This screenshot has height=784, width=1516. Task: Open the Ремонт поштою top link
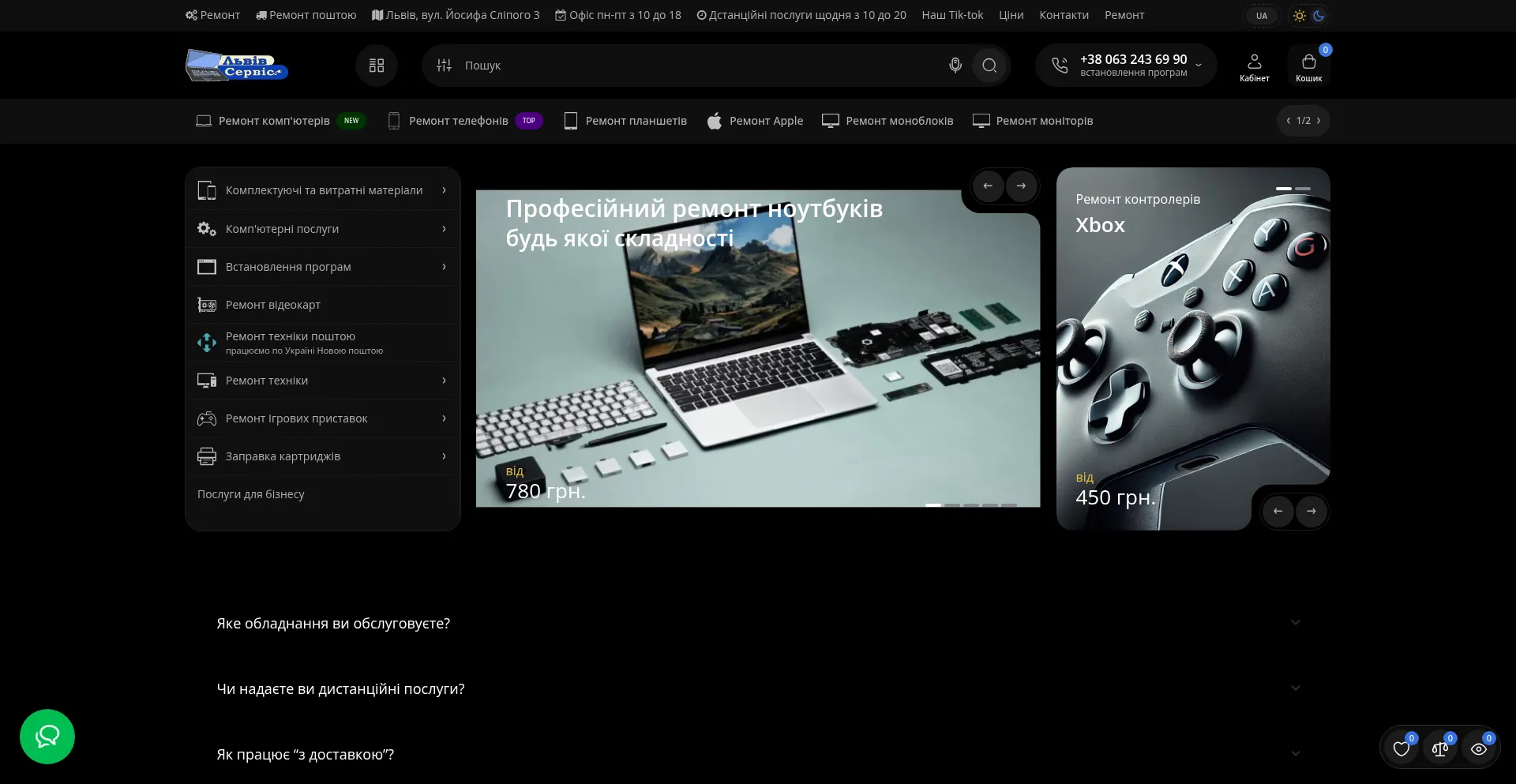click(306, 15)
